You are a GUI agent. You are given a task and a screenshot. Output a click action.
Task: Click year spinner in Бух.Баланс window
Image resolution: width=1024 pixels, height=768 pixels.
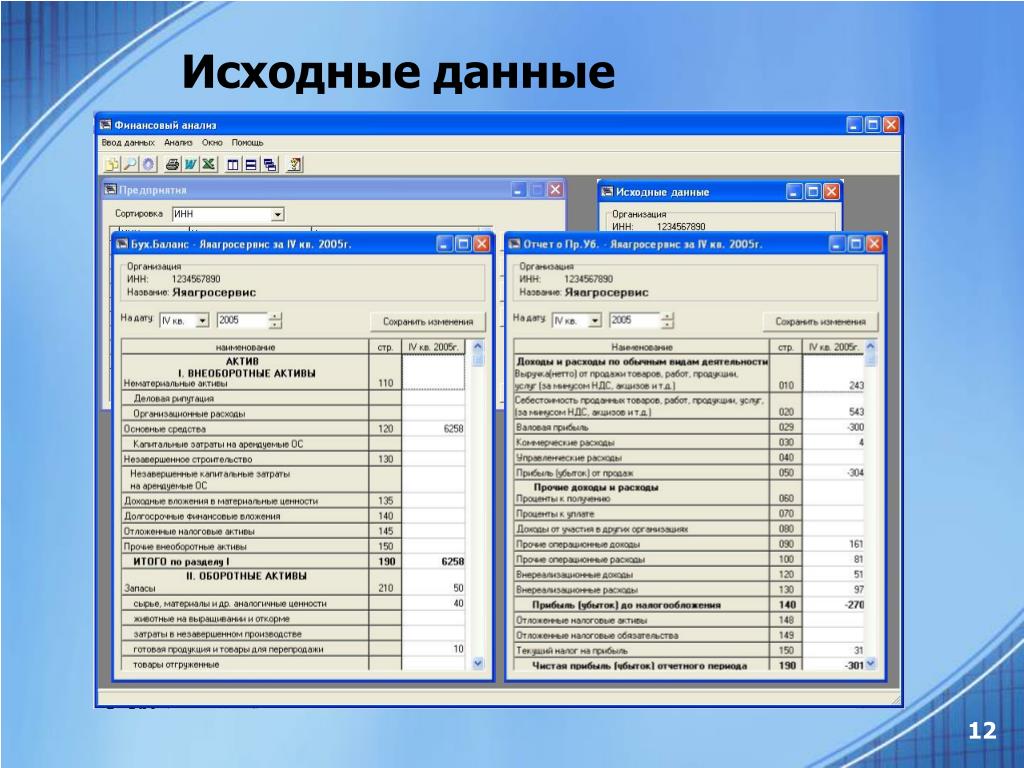coord(276,321)
